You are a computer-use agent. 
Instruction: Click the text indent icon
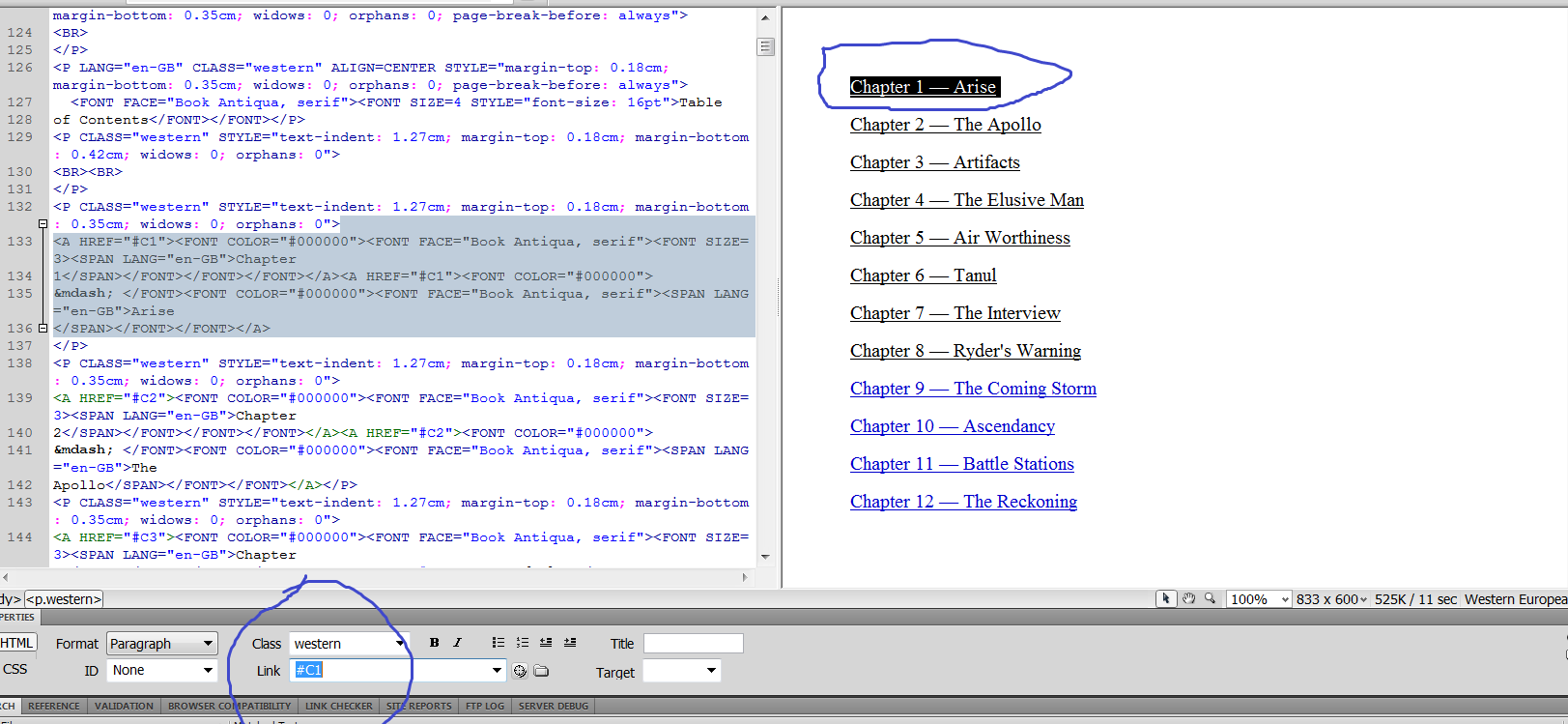570,643
